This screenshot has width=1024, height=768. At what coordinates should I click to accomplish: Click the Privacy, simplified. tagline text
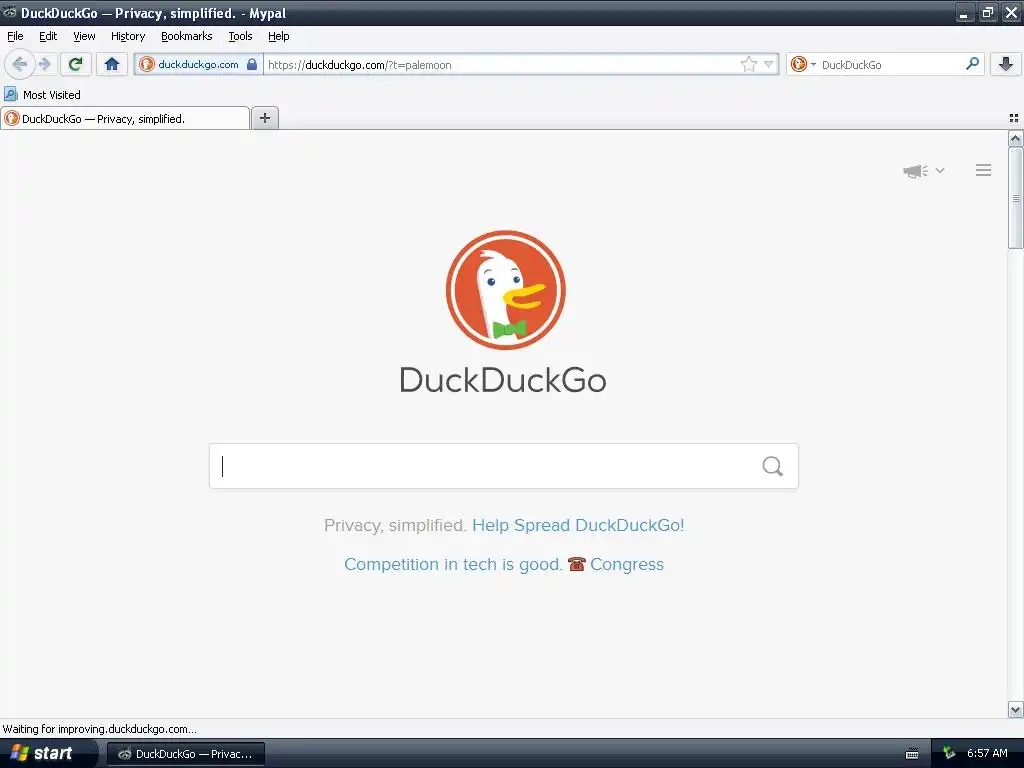point(395,525)
